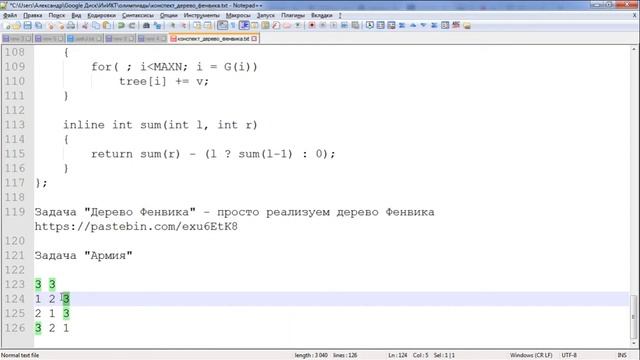Open the Вид menu
The width and height of the screenshot is (640, 360).
pos(76,15)
